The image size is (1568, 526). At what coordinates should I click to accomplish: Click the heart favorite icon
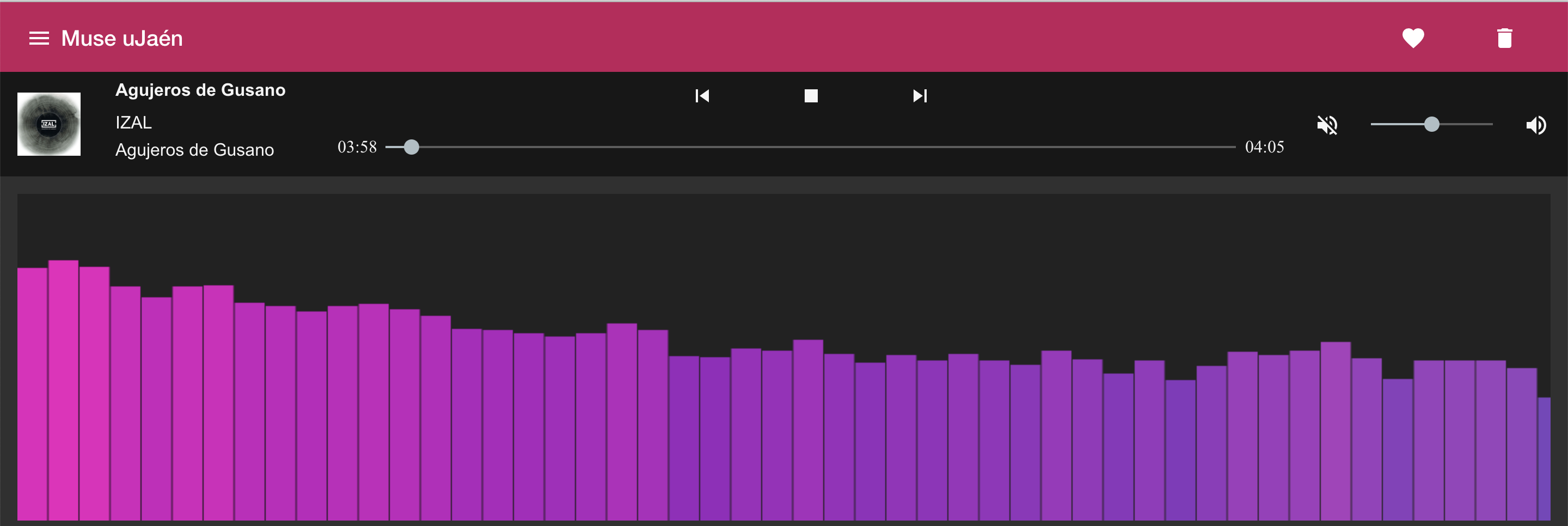tap(1413, 38)
